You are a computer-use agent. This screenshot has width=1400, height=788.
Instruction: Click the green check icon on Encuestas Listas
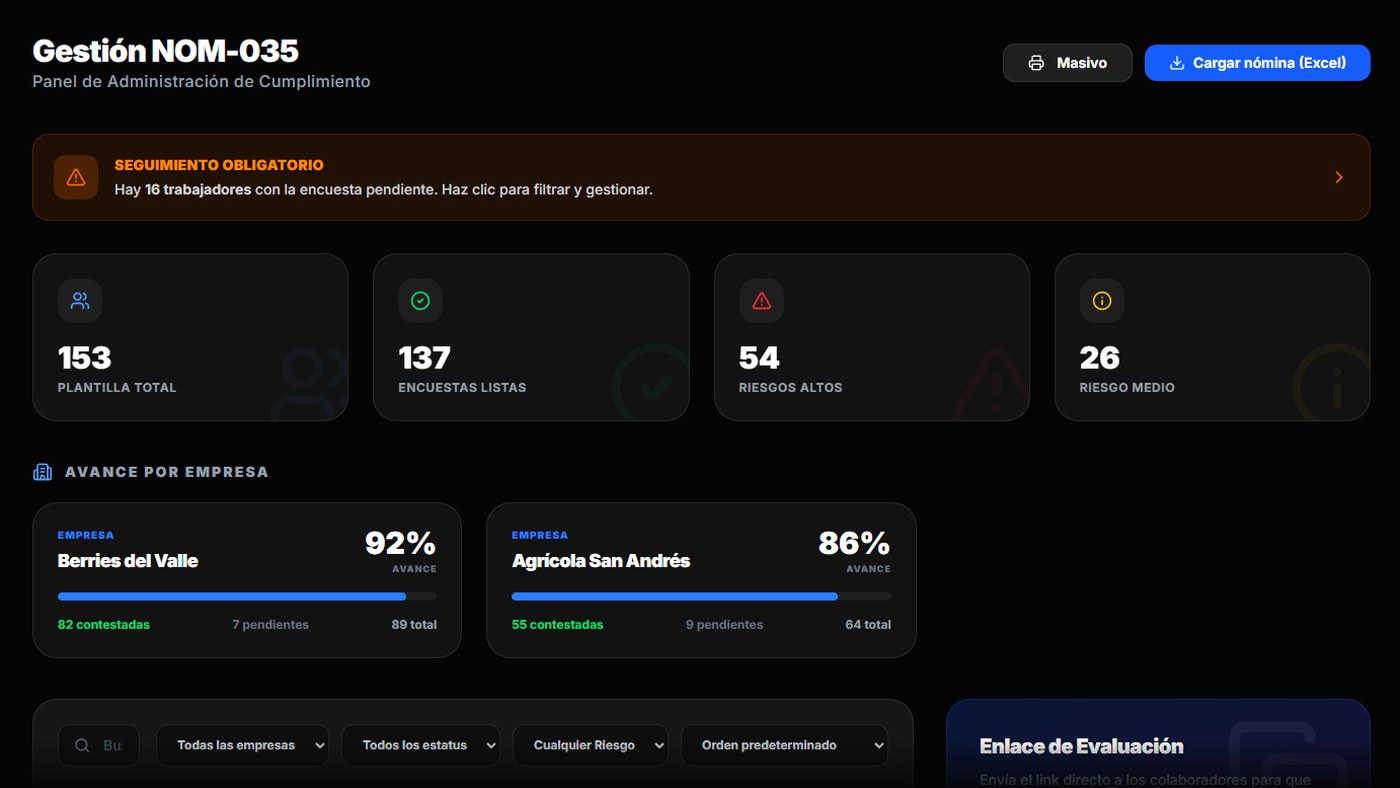point(420,300)
